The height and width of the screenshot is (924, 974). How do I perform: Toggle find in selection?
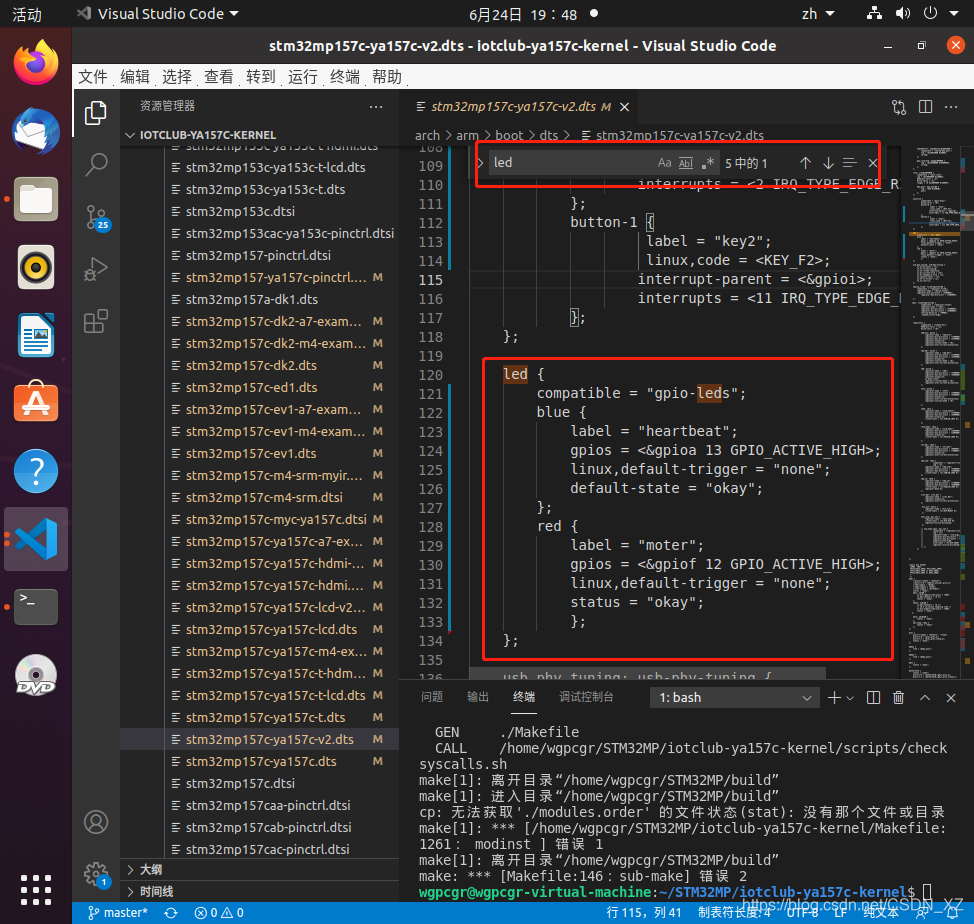point(850,163)
